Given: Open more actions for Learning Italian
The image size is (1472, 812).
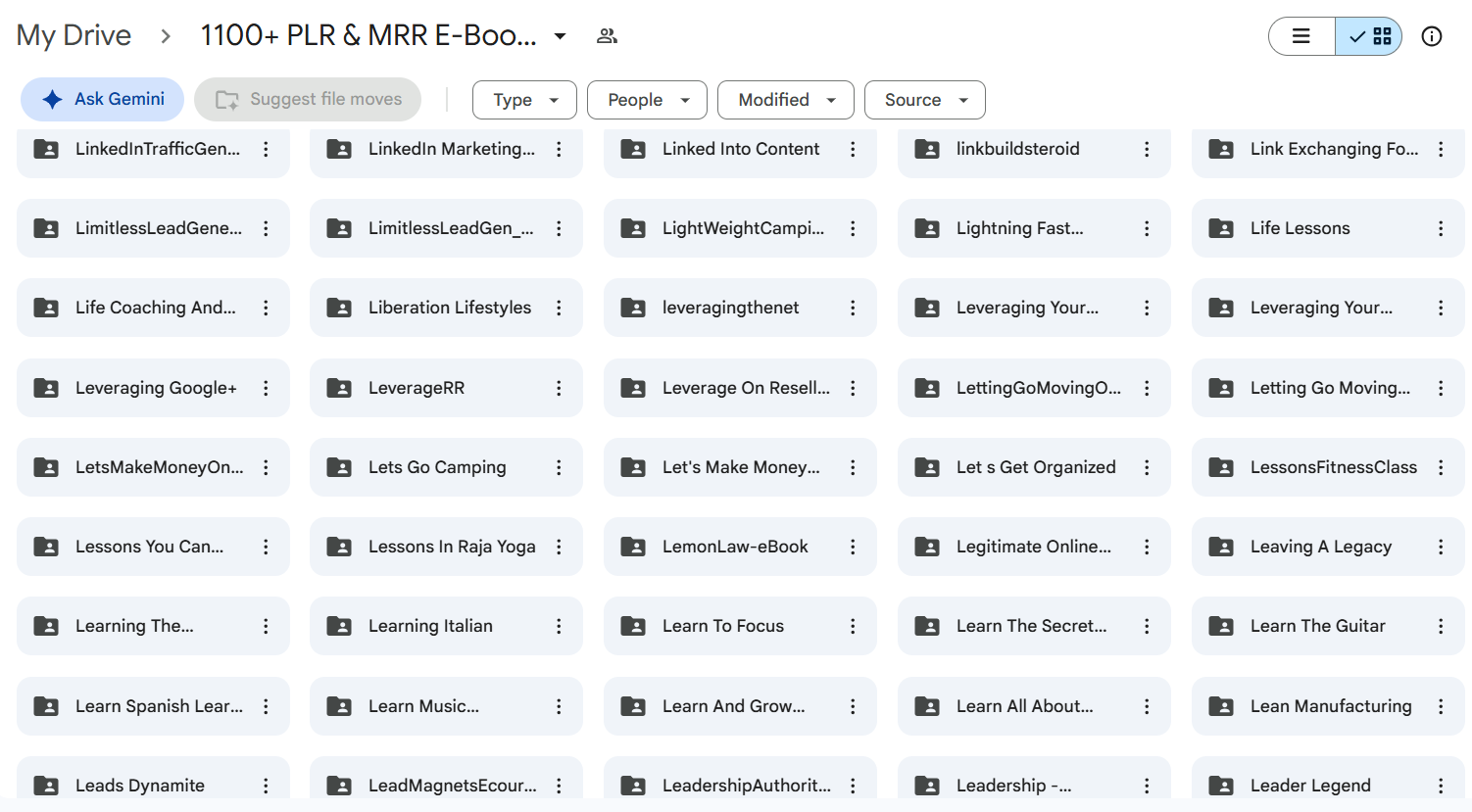Looking at the screenshot, I should (x=559, y=626).
